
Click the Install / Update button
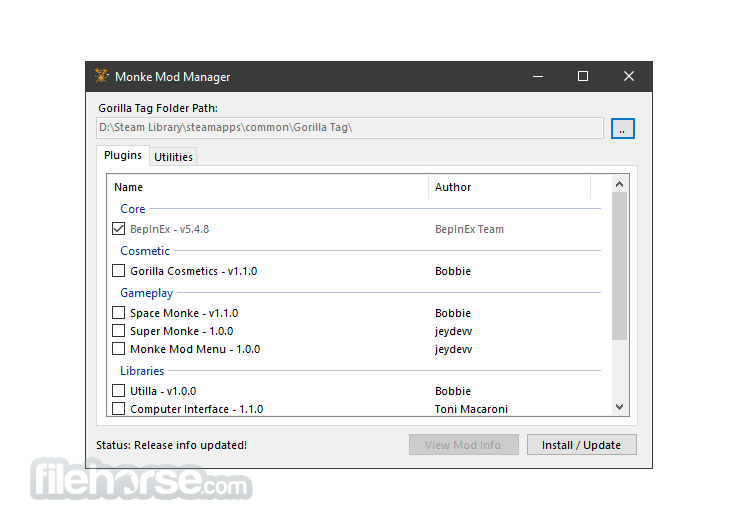[x=581, y=445]
